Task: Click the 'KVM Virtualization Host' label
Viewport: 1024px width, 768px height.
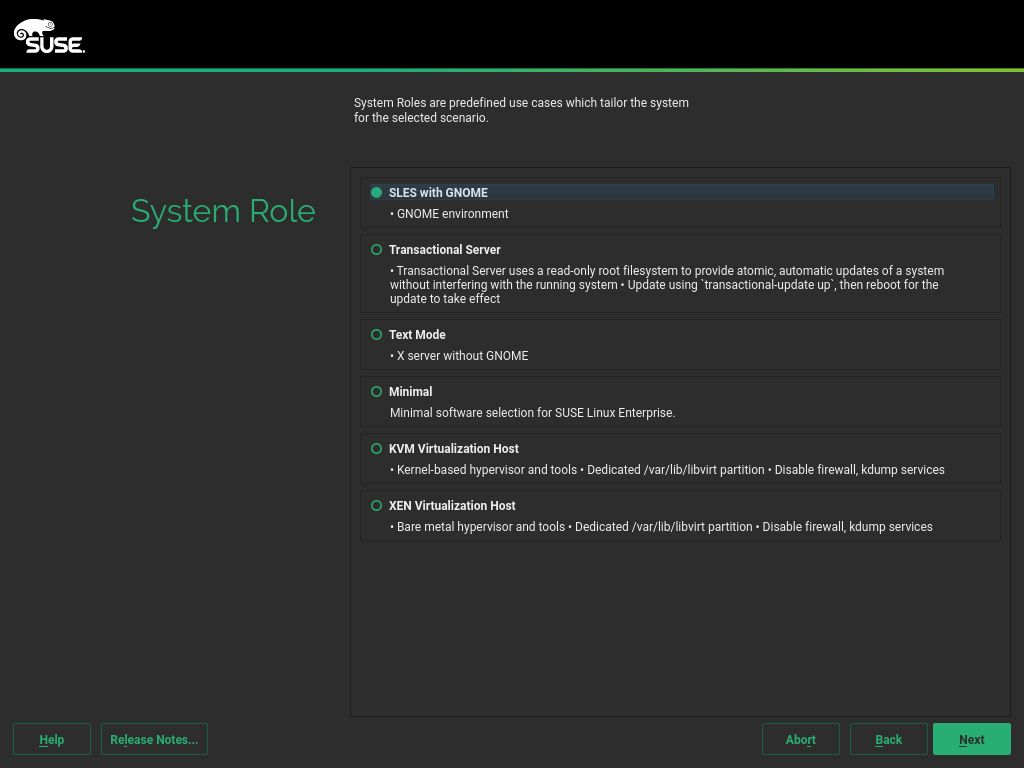Action: [454, 449]
